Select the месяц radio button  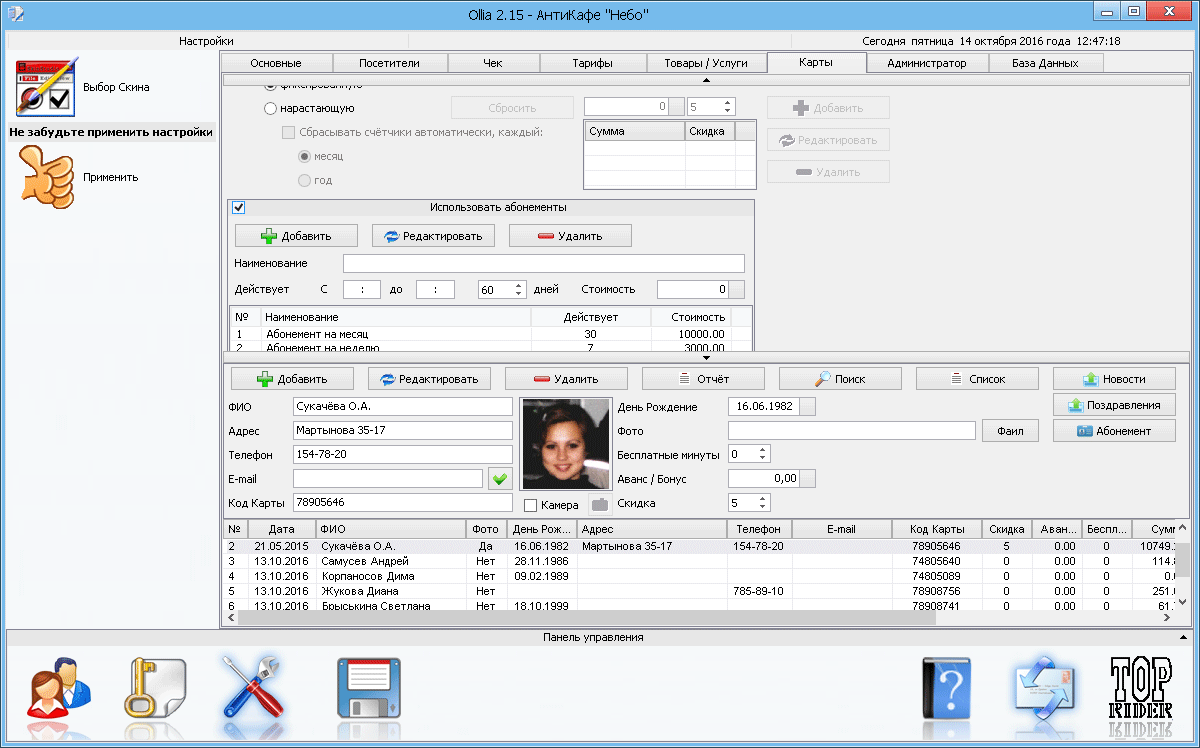pos(305,157)
